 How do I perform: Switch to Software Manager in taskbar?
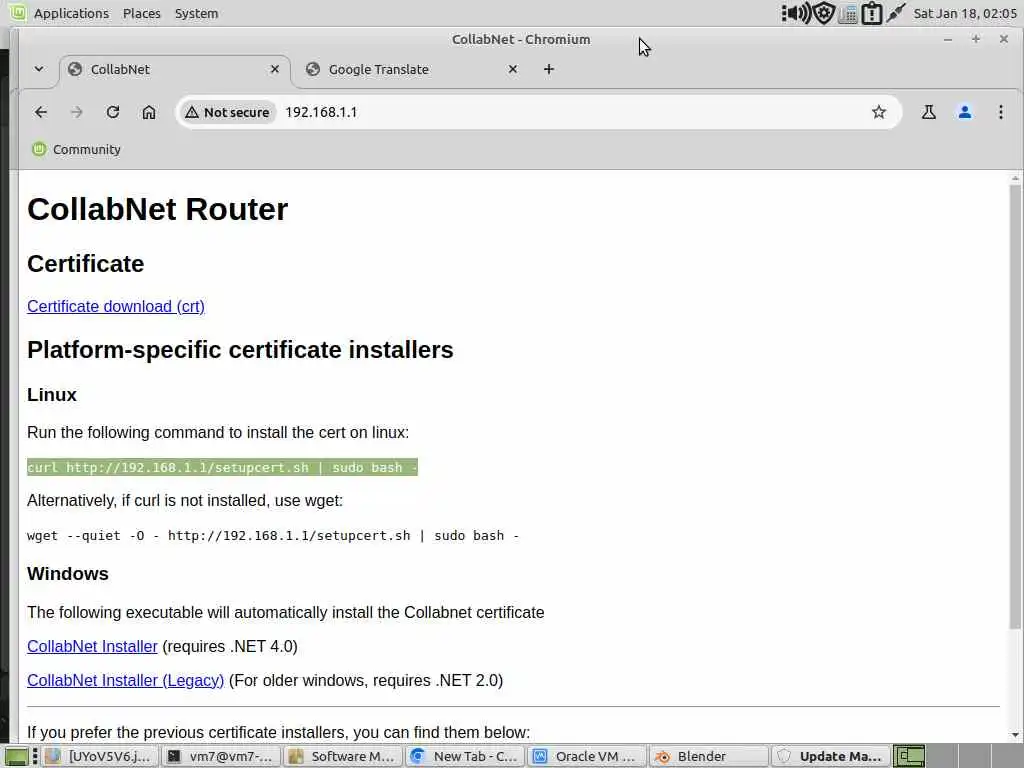click(x=342, y=756)
